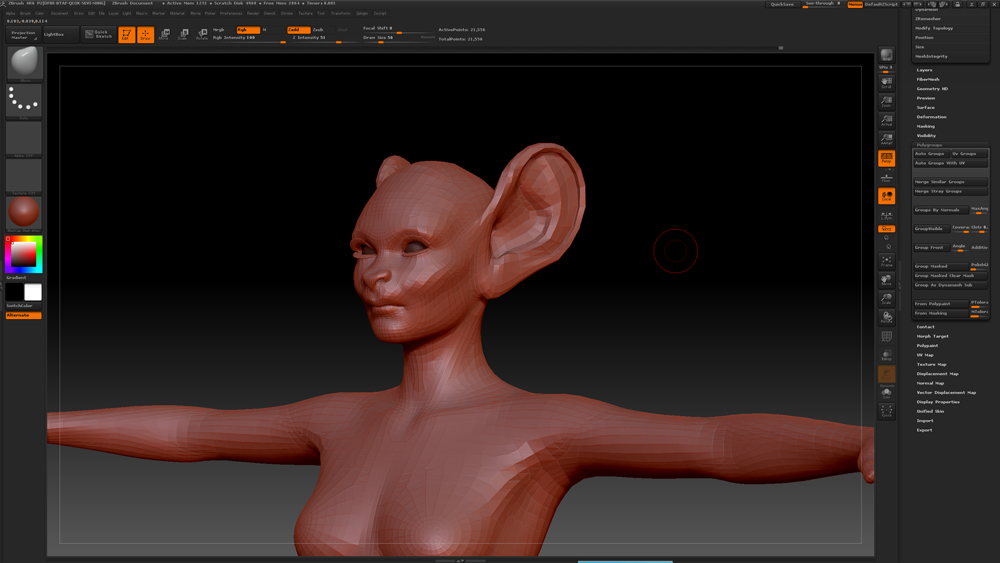This screenshot has width=1000, height=563.
Task: Open the stroke type dots picker
Action: pyautogui.click(x=24, y=100)
